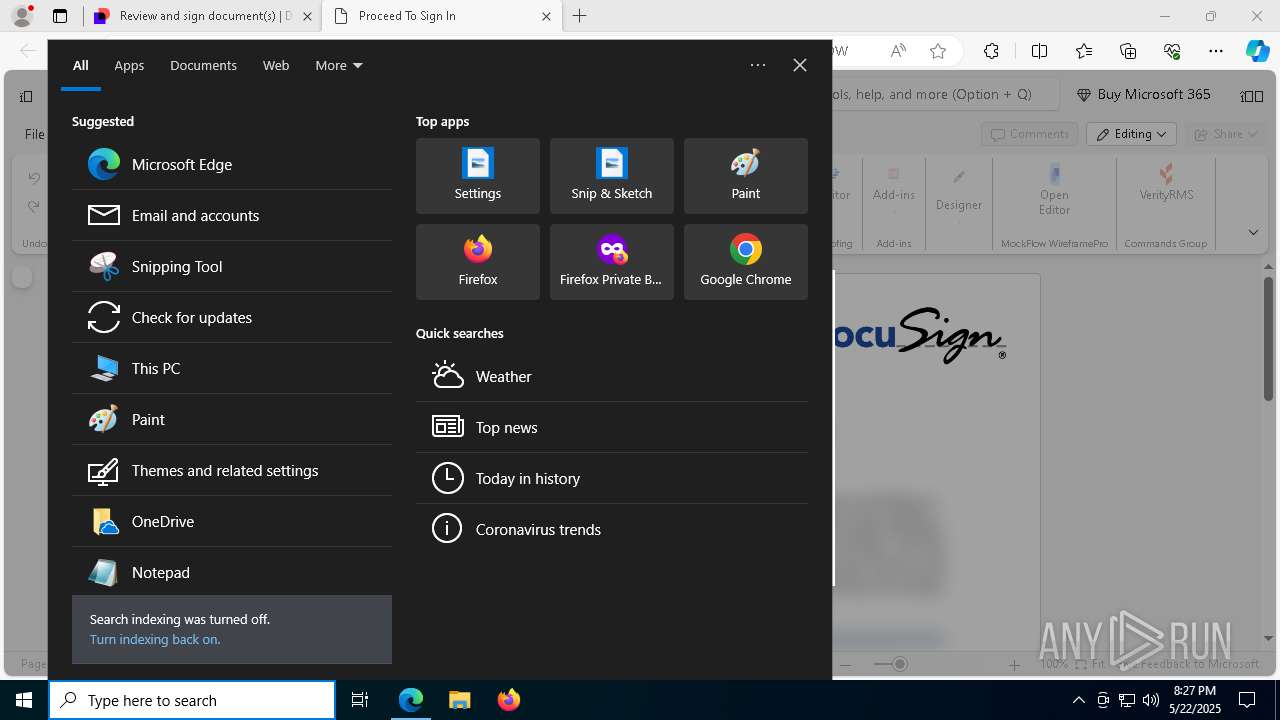The width and height of the screenshot is (1280, 720).
Task: Switch to Documents search tab
Action: point(203,65)
